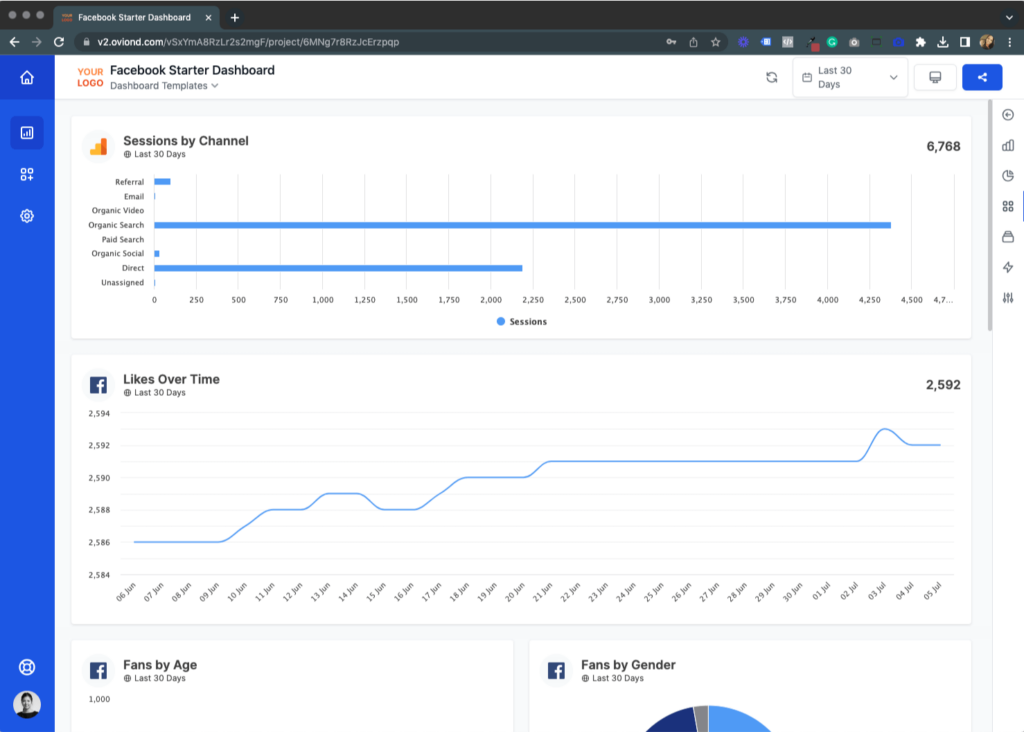Open the dashboards icon in the blue sidebar
This screenshot has width=1024, height=732.
[27, 133]
